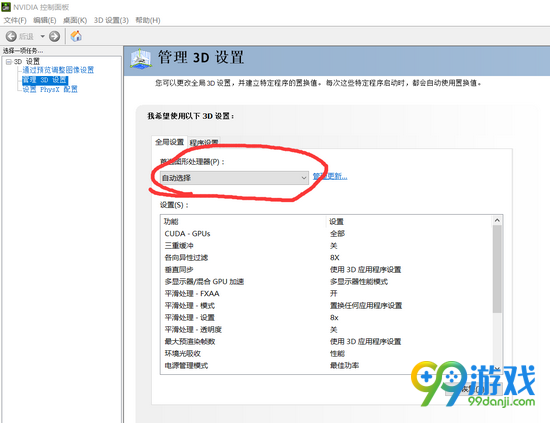Viewport: 550px width, 423px height.
Task: Click the Forward arrow icon in toolbar
Action: [54, 36]
